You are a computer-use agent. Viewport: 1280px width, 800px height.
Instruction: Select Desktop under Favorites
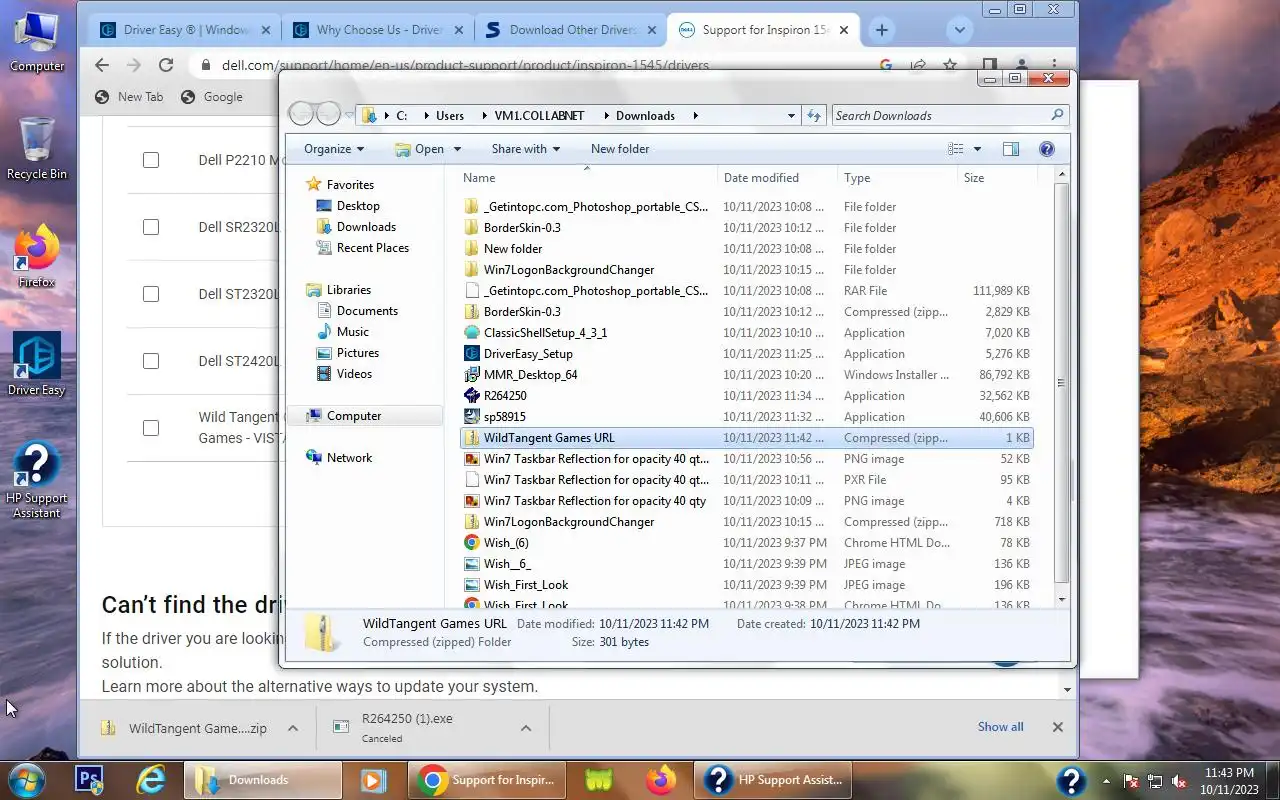[348, 206]
